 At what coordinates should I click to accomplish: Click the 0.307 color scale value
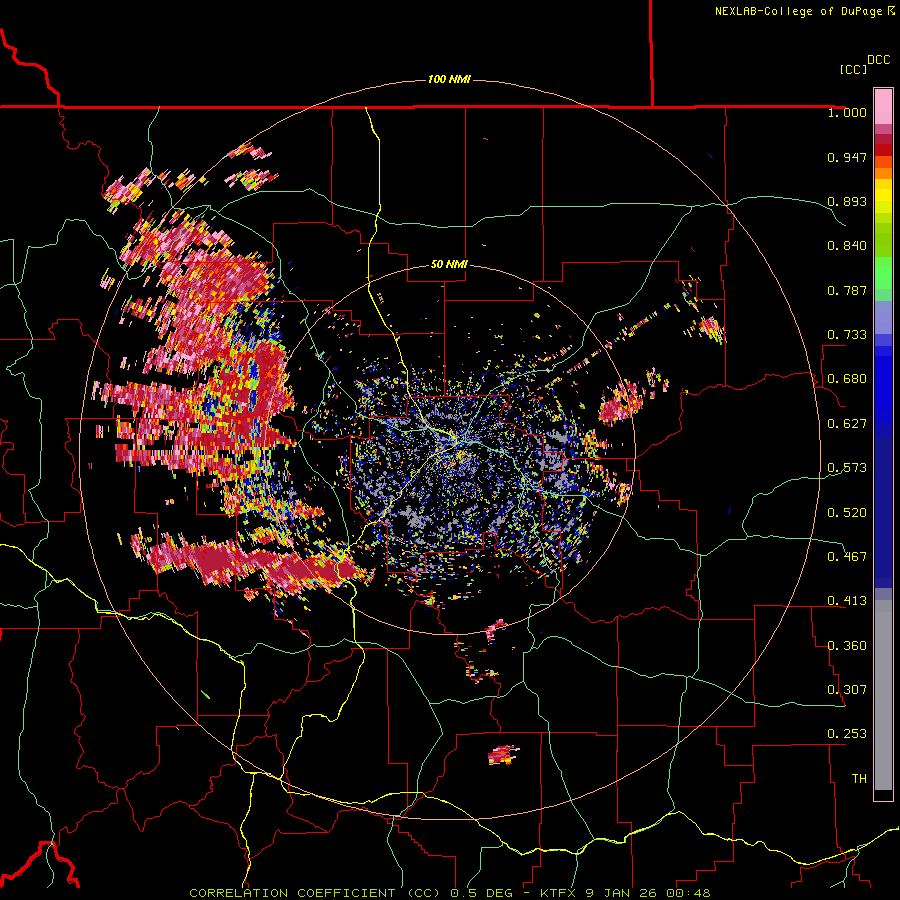[x=847, y=690]
